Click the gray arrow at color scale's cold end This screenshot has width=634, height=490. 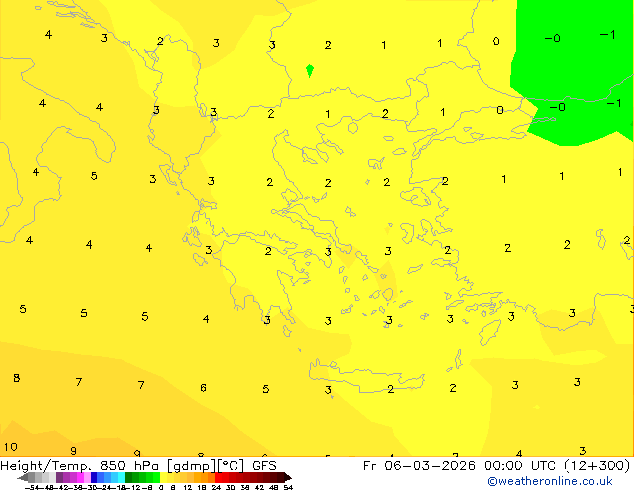coord(23,477)
